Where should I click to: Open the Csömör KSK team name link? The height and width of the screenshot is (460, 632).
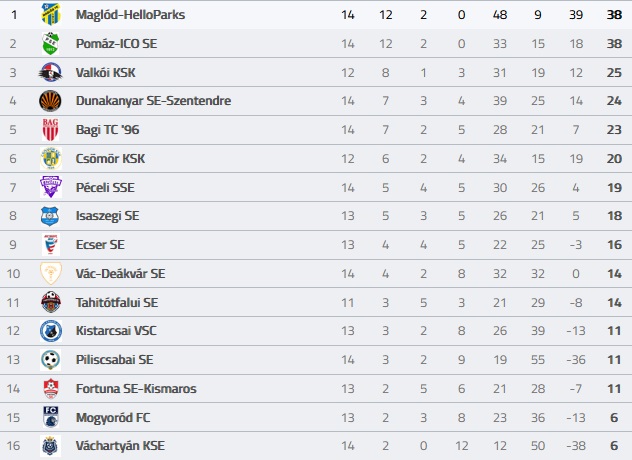click(x=110, y=159)
